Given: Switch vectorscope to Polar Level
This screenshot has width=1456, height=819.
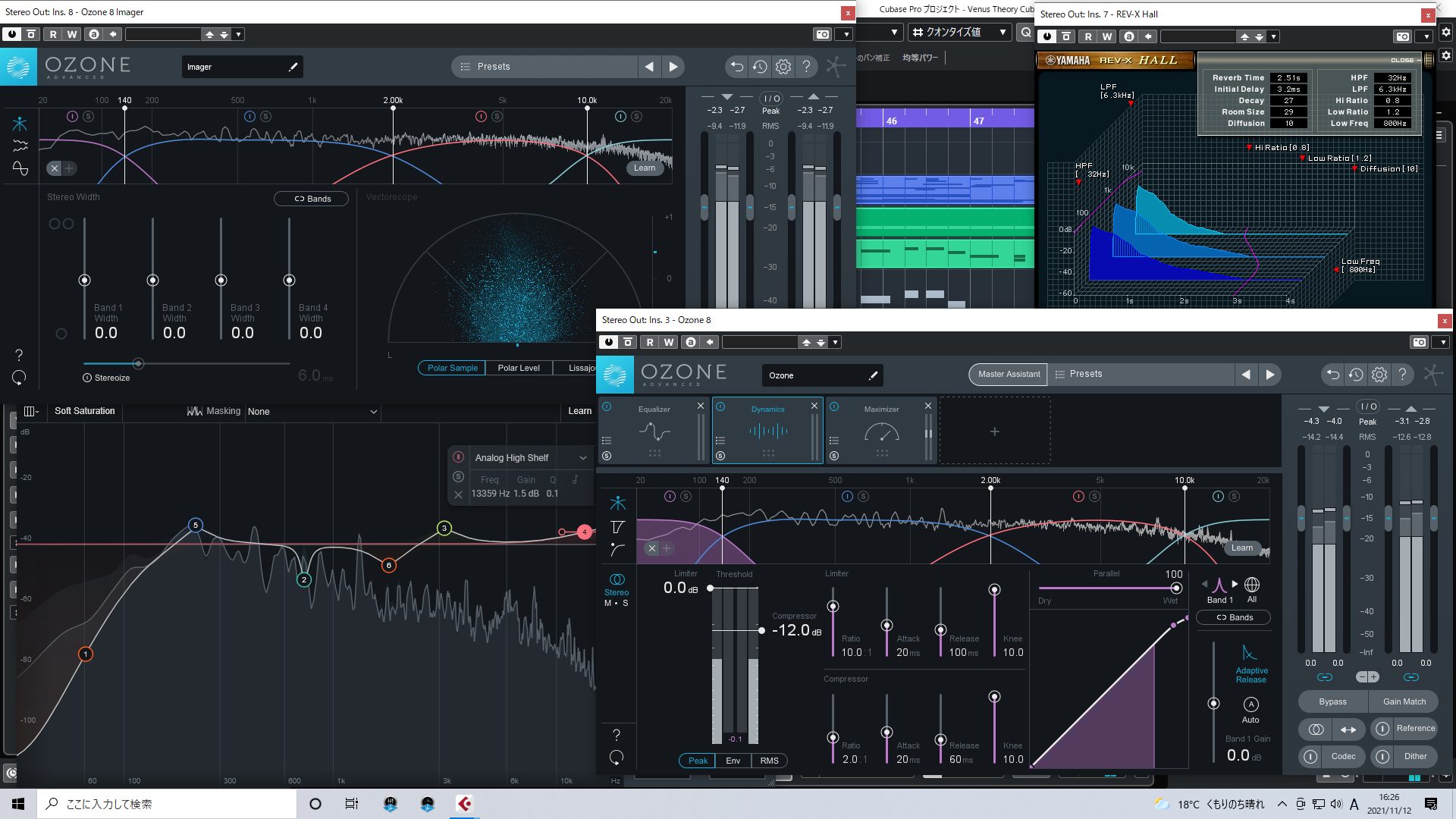Looking at the screenshot, I should pyautogui.click(x=519, y=368).
